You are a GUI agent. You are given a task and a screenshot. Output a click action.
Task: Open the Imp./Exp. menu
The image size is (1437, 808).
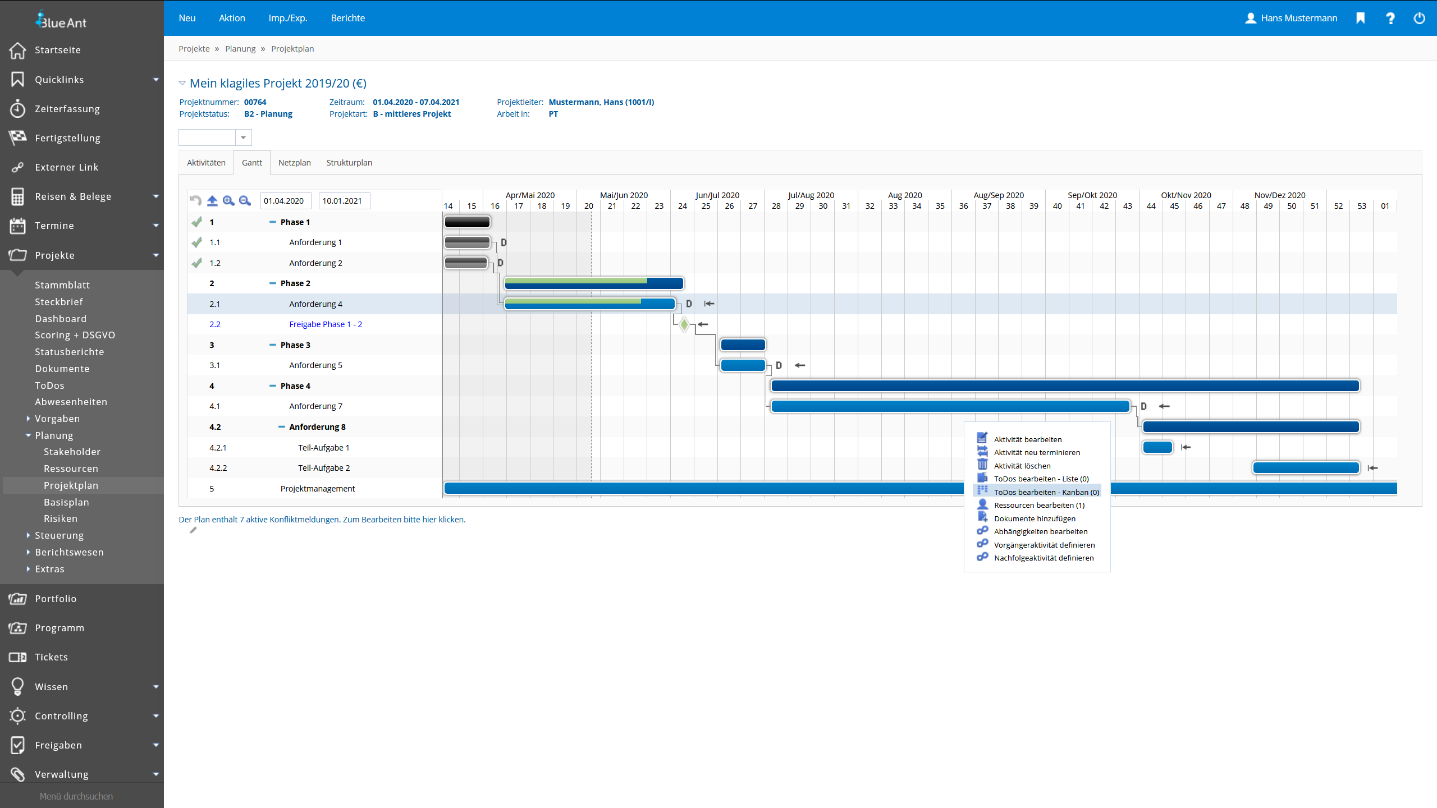point(288,18)
